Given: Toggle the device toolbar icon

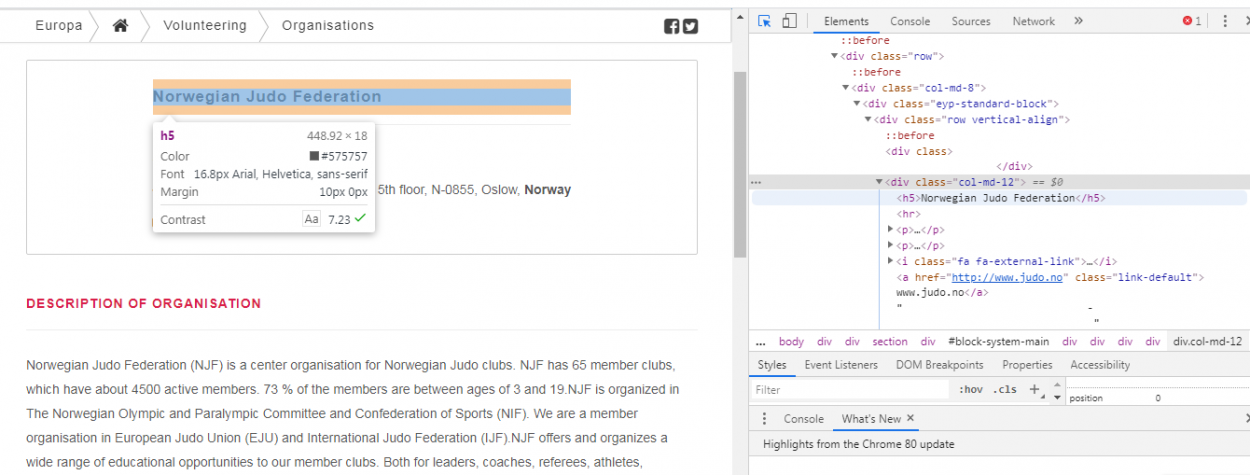Looking at the screenshot, I should click(x=789, y=21).
